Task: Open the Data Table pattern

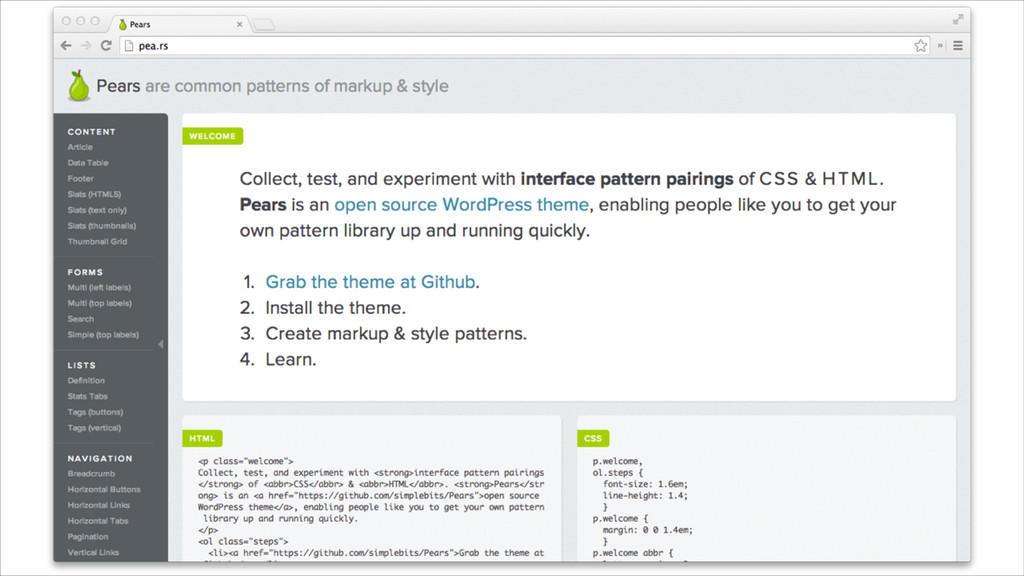Action: click(88, 163)
